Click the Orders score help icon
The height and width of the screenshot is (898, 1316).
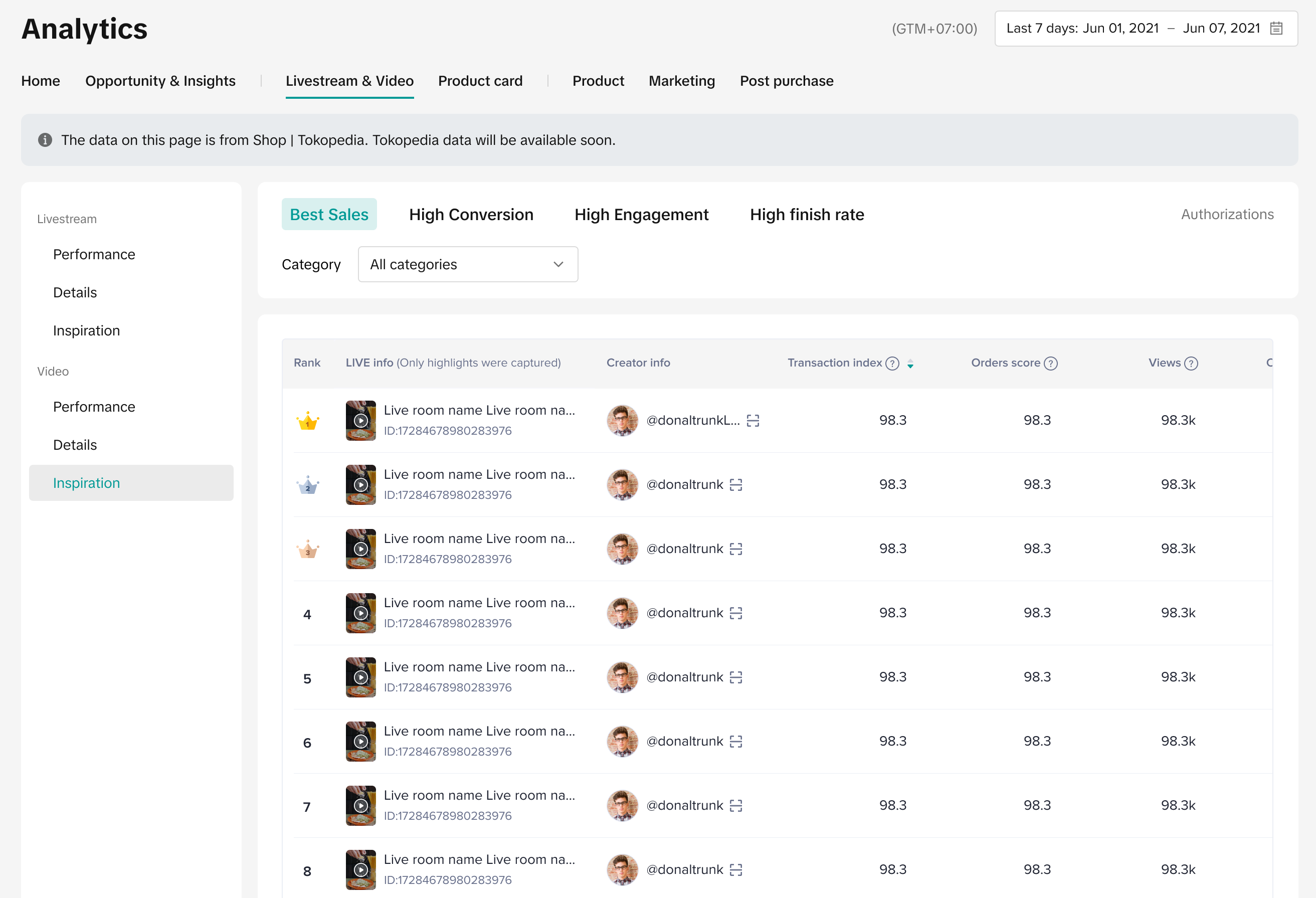[1050, 364]
